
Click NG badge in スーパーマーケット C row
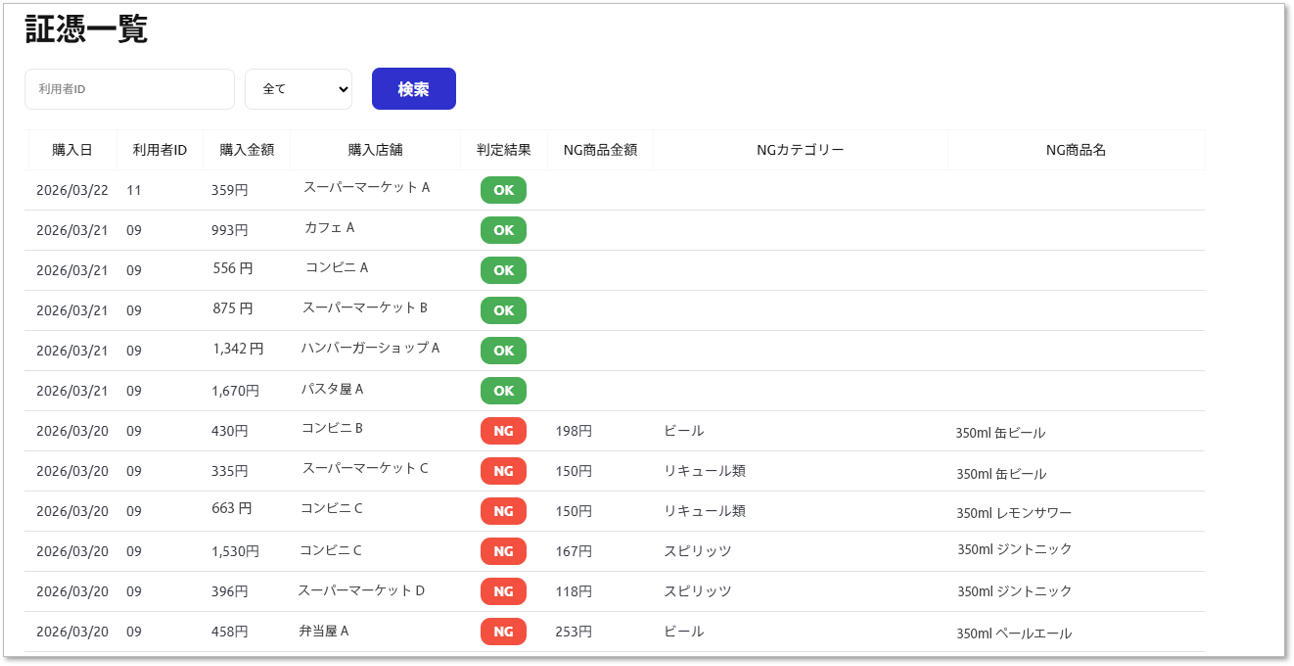(x=504, y=471)
